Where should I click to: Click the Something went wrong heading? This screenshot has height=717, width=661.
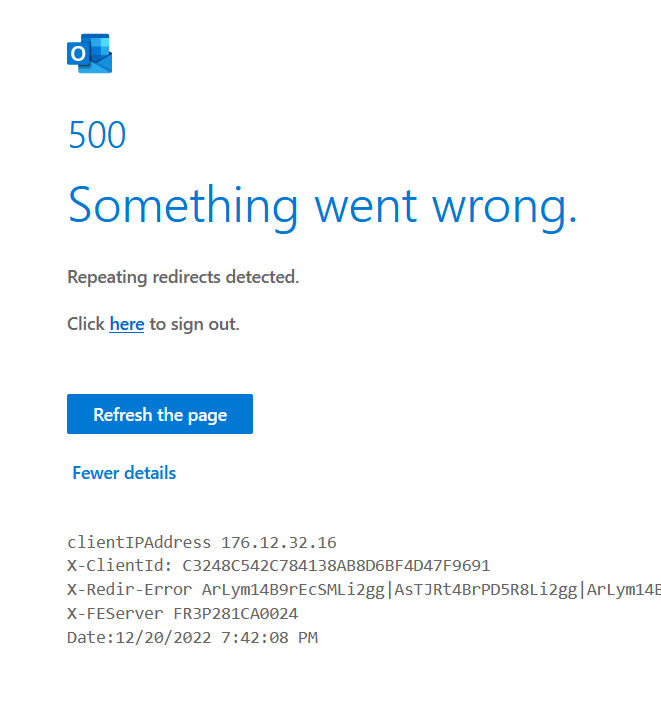click(x=322, y=205)
